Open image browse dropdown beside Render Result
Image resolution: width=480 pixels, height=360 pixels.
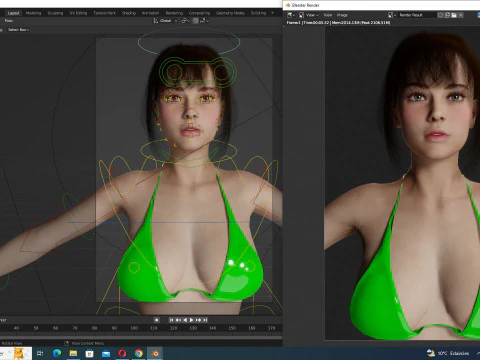click(x=392, y=15)
